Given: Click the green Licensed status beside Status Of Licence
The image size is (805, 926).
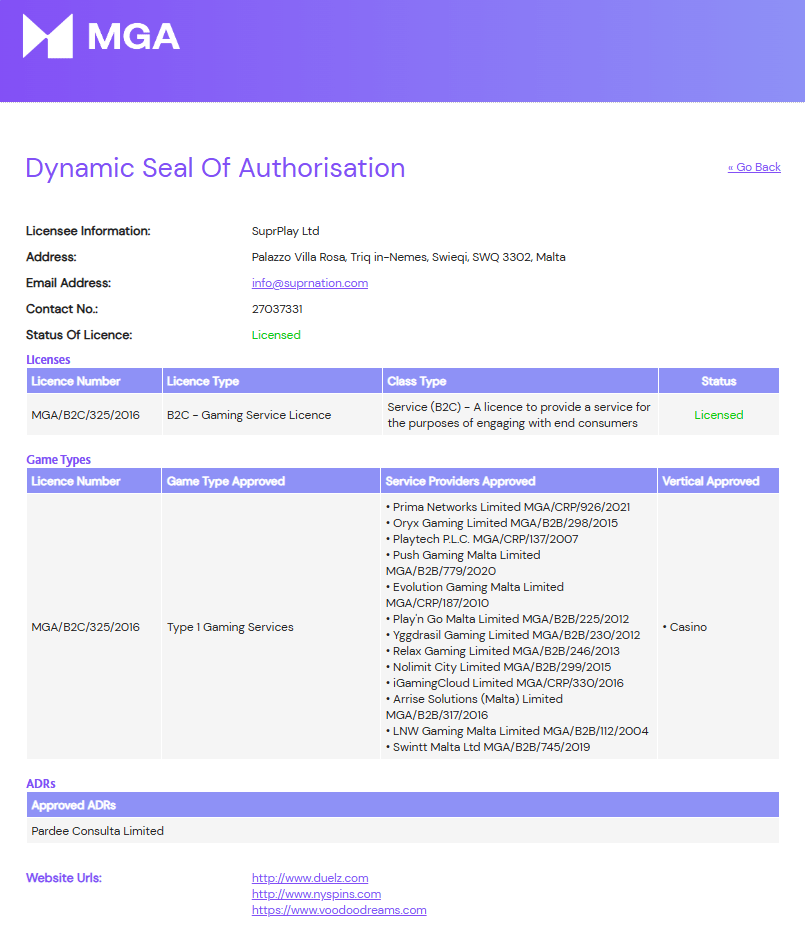Looking at the screenshot, I should pos(276,335).
